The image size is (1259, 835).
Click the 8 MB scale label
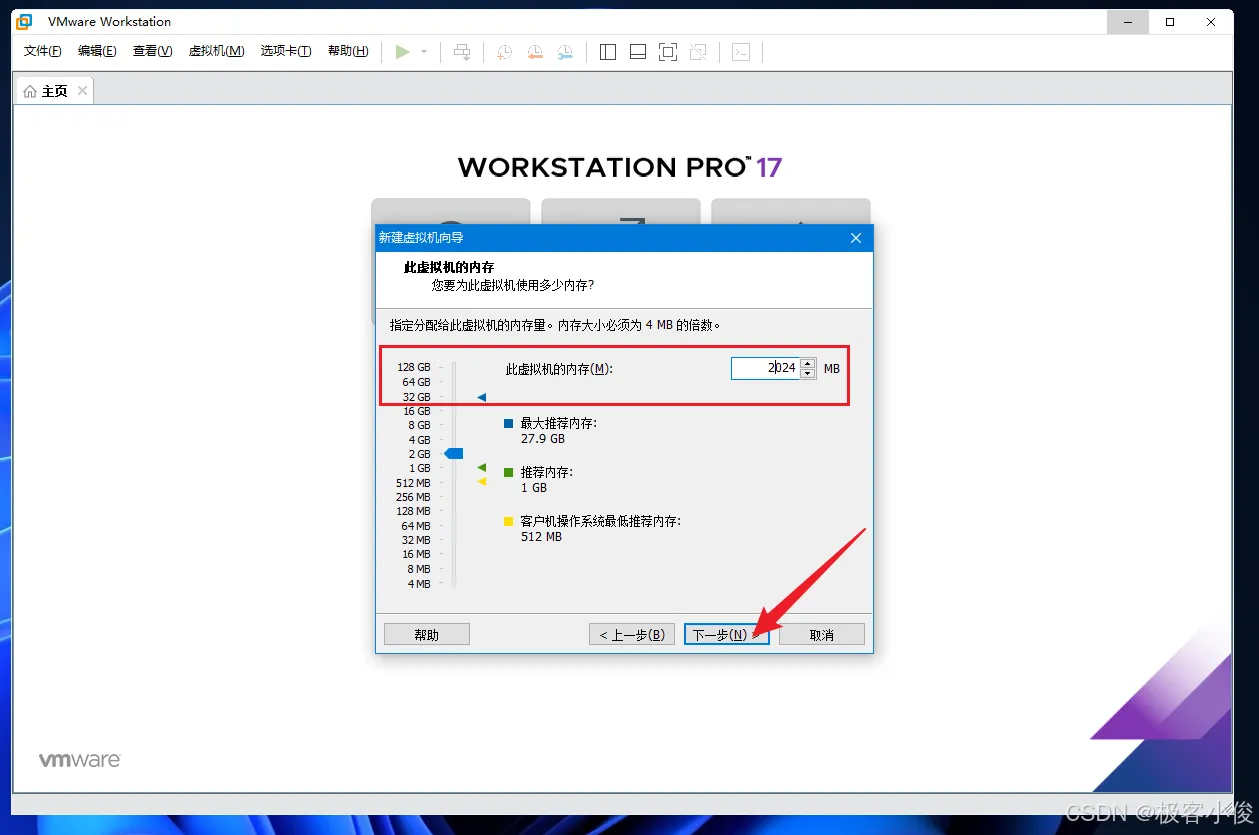419,569
